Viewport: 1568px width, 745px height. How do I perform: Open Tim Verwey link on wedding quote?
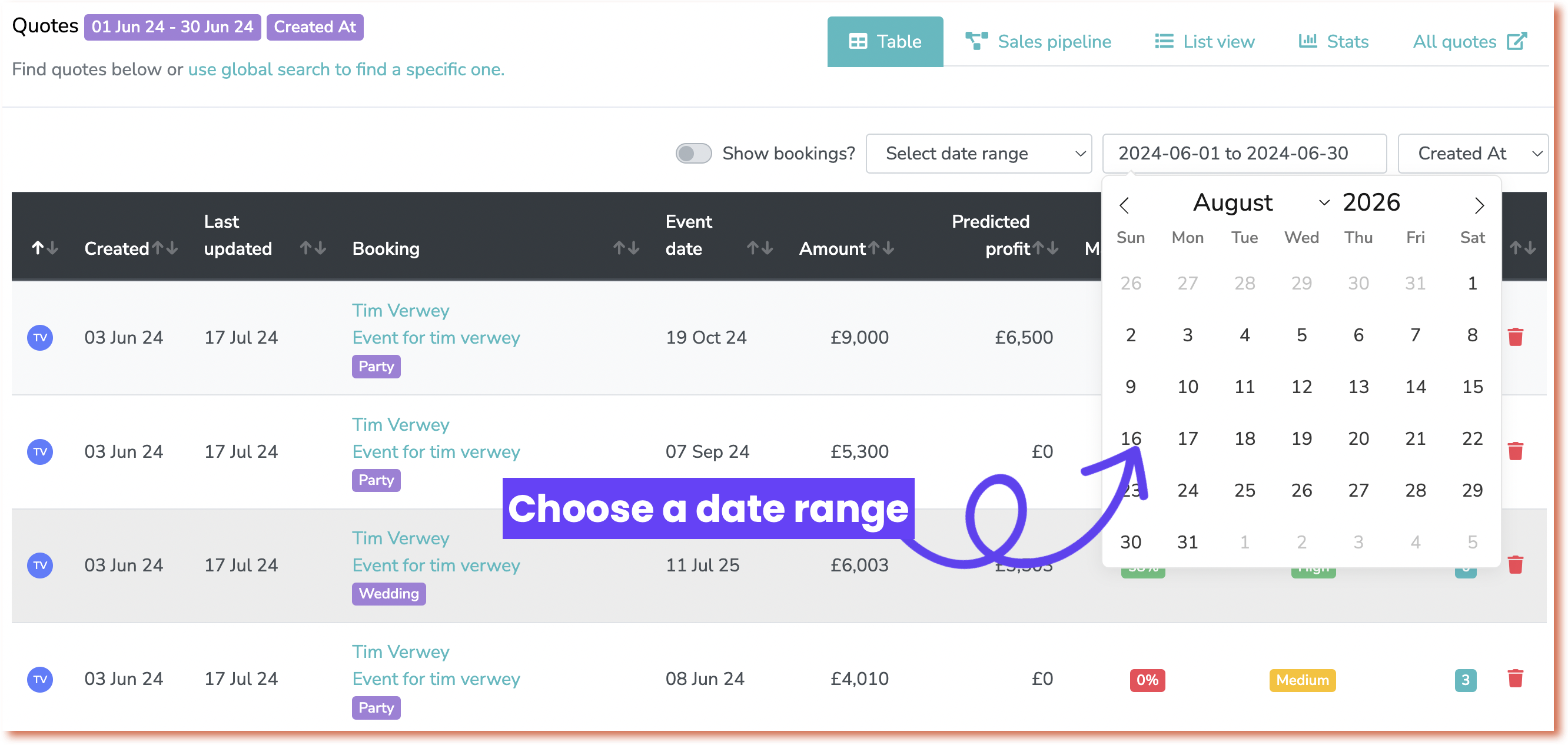coord(400,538)
